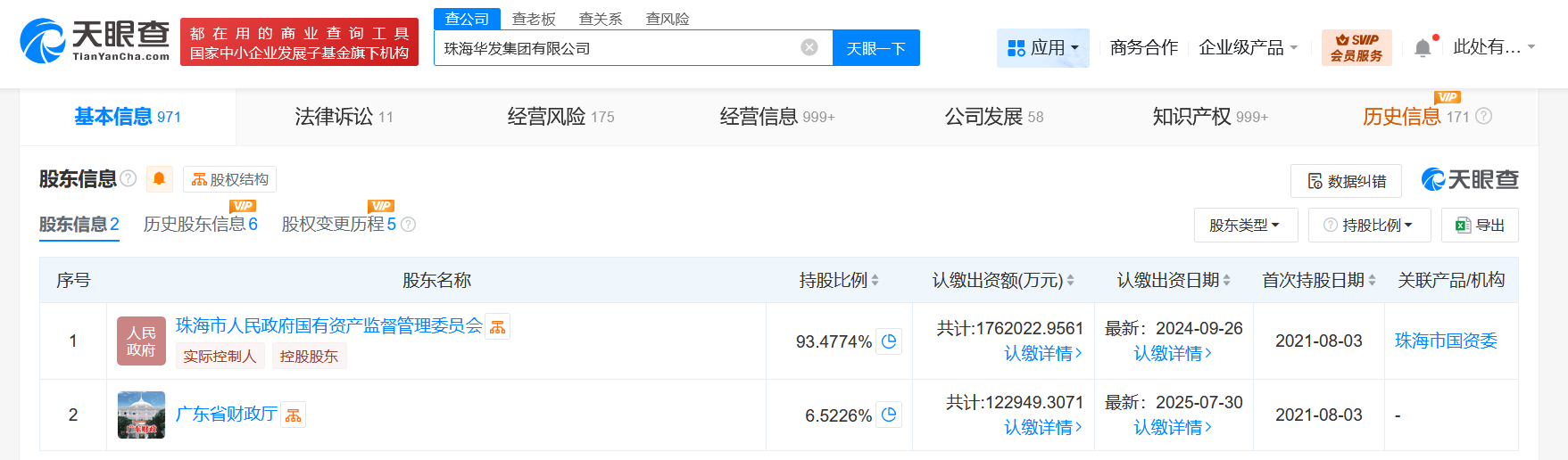Expand 认缴详情 under 最新: 2025-07-30
Image resolution: width=1568 pixels, height=460 pixels.
(1173, 428)
